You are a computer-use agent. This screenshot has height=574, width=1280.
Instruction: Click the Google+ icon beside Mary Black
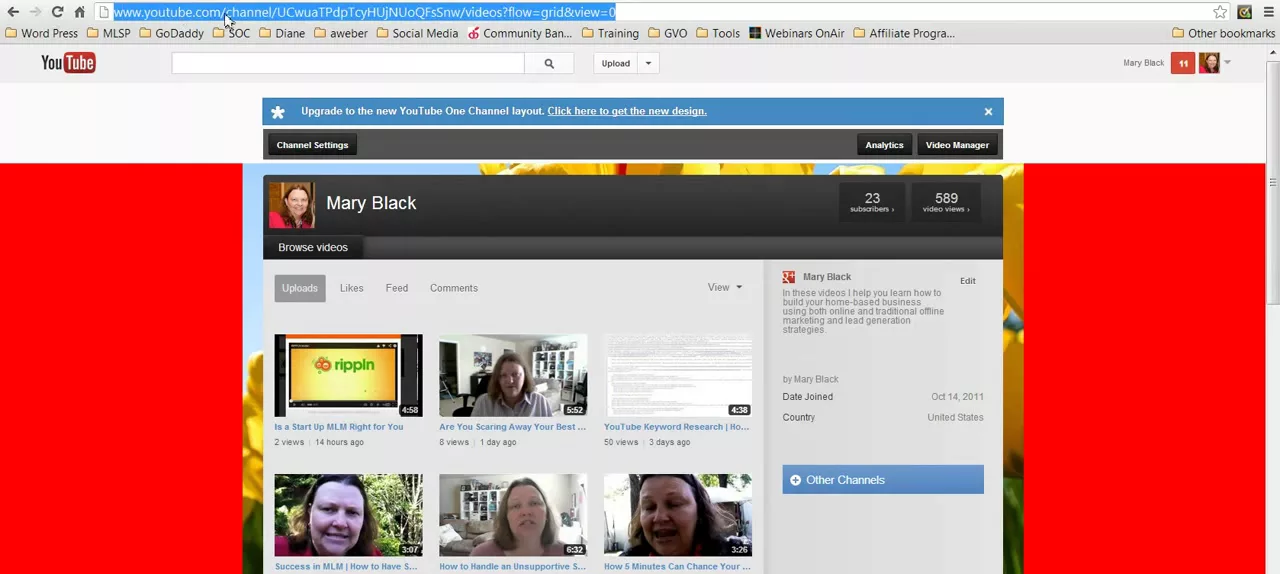[789, 277]
